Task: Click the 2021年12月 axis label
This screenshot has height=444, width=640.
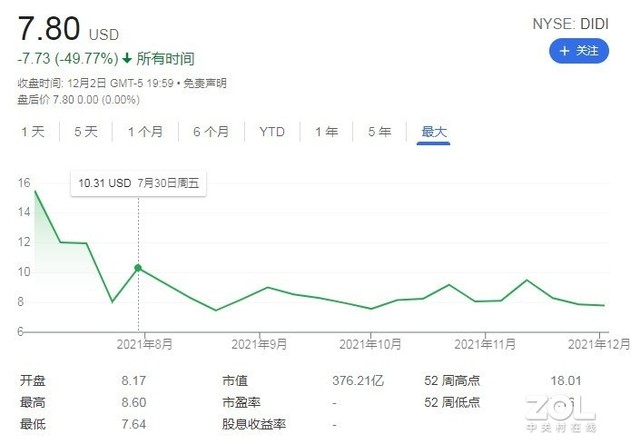Action: [599, 344]
